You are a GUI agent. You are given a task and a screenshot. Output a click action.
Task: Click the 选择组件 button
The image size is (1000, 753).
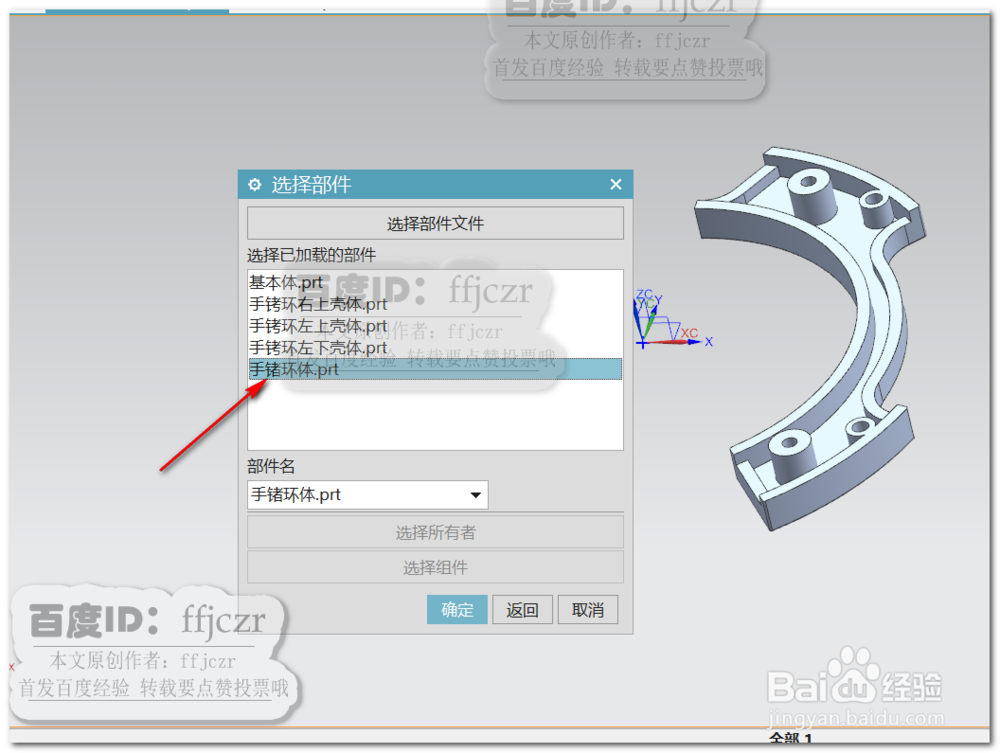[435, 567]
